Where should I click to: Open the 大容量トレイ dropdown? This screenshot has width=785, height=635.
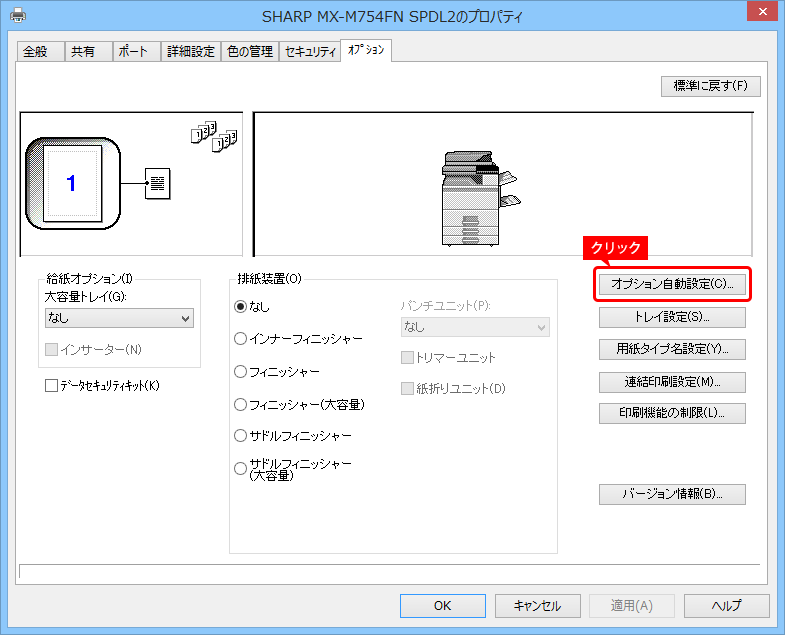tap(119, 318)
